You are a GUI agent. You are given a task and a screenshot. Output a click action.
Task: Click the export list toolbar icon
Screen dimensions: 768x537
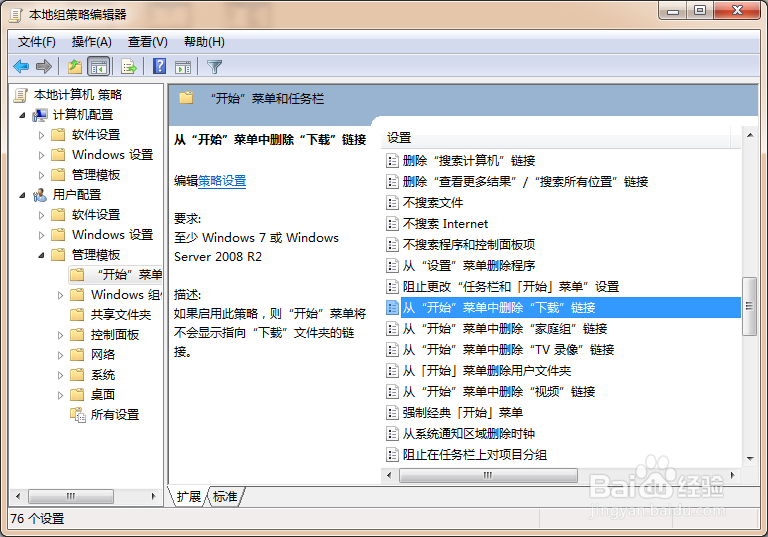click(x=129, y=66)
